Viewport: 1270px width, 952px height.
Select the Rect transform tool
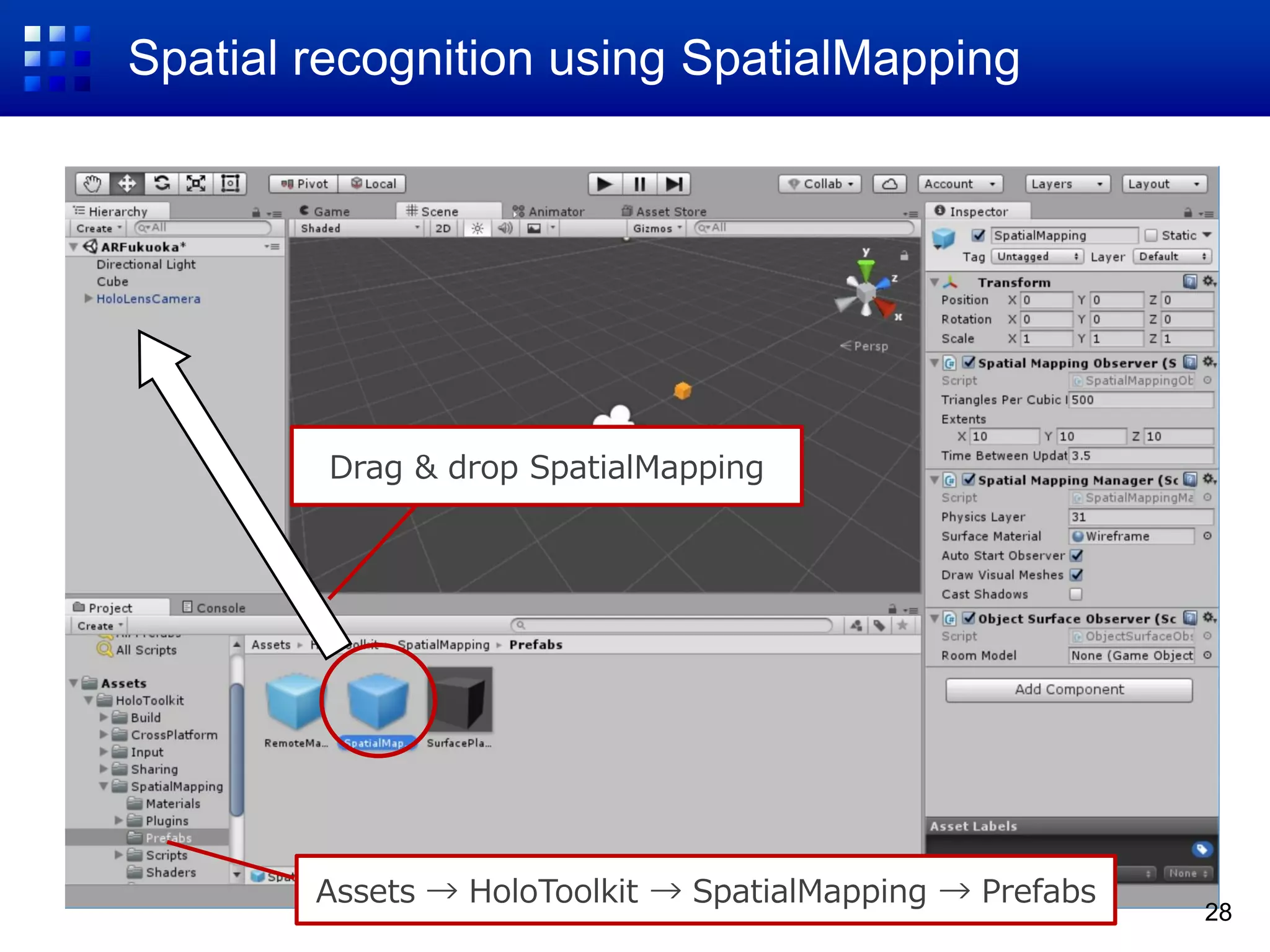coord(230,183)
